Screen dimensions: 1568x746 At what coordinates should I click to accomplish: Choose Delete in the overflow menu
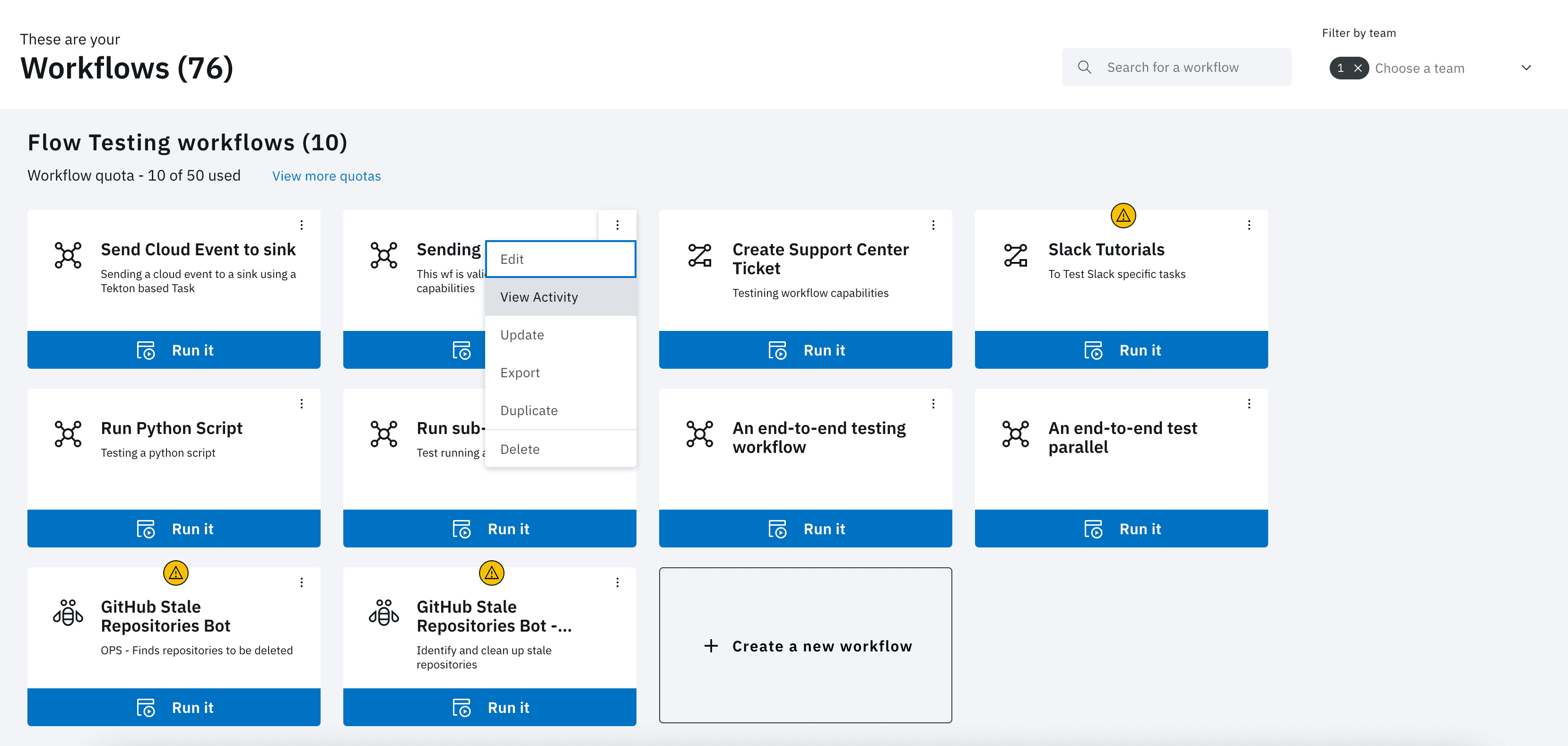[x=561, y=449]
